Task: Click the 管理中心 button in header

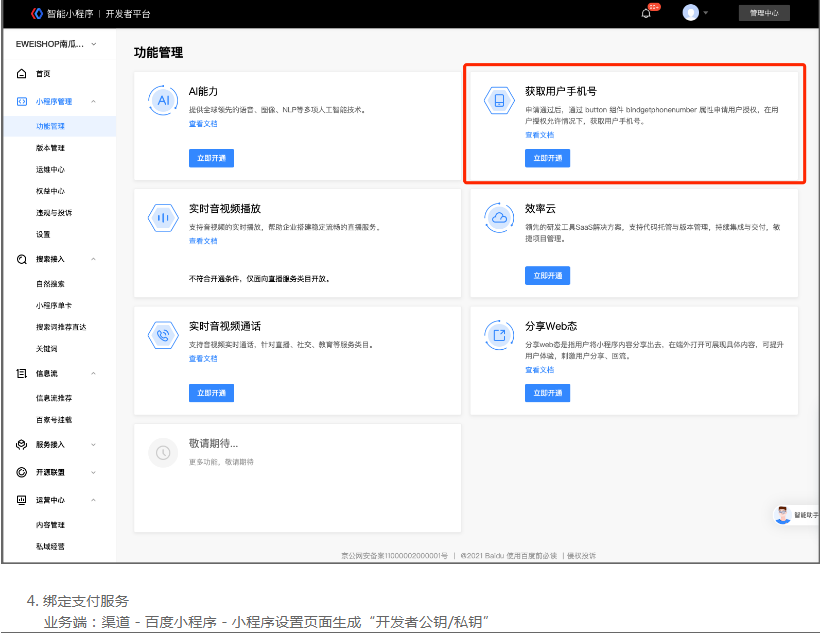Action: click(x=764, y=13)
